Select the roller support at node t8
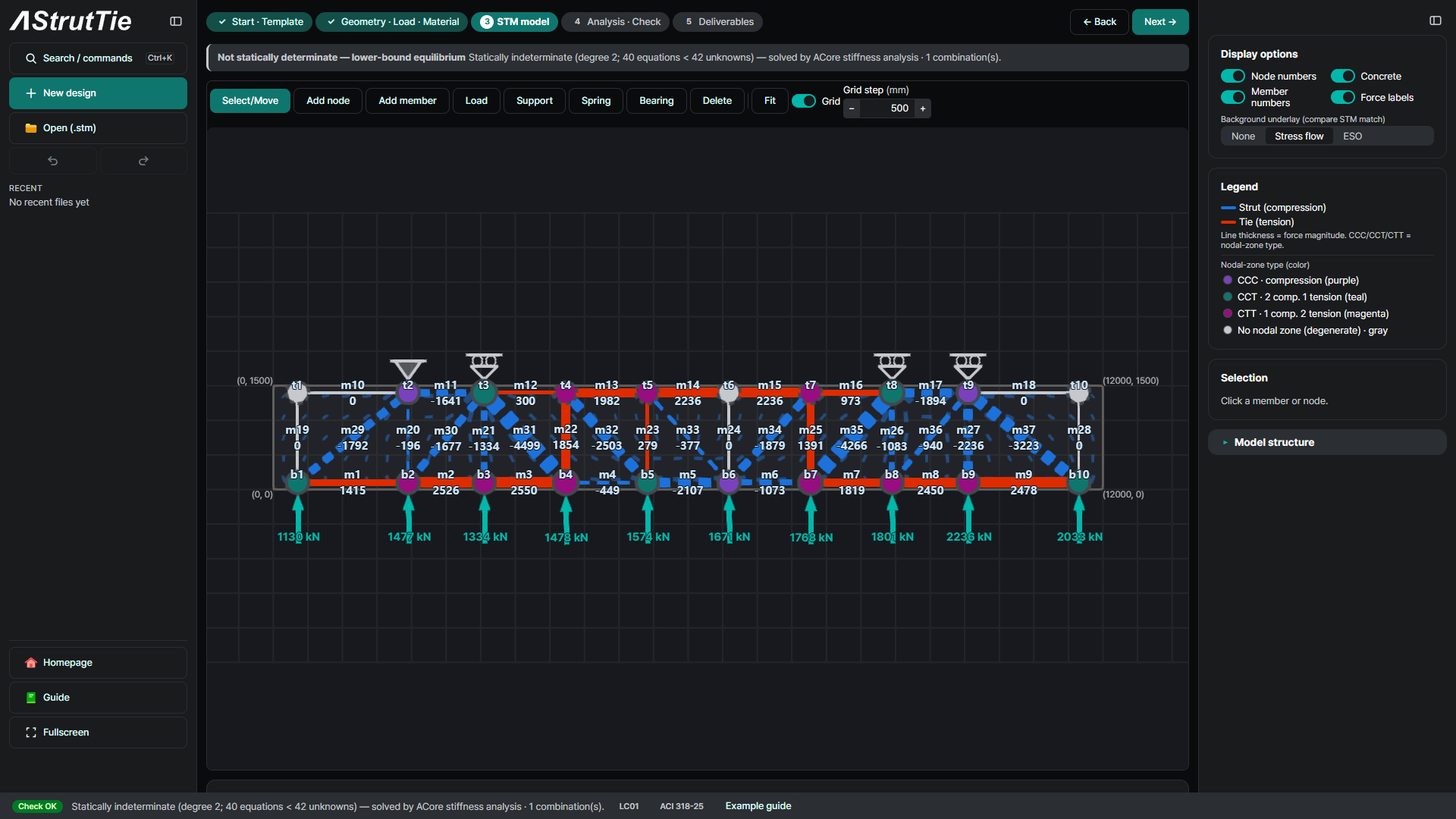1456x819 pixels. coord(892,366)
